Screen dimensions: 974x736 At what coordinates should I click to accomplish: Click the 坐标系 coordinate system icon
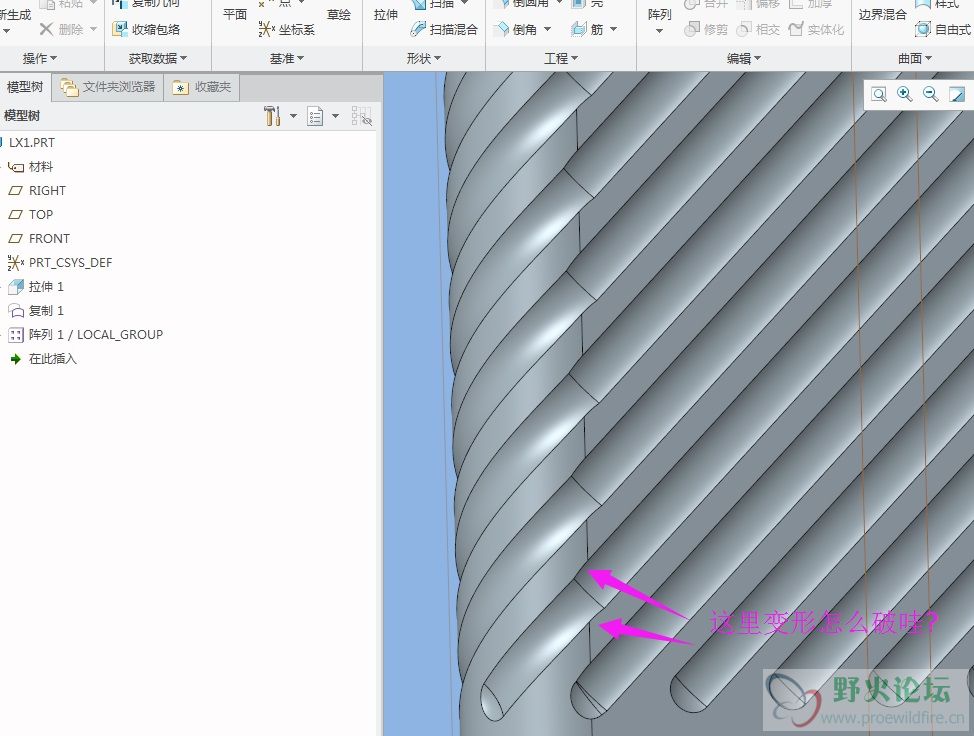click(267, 29)
